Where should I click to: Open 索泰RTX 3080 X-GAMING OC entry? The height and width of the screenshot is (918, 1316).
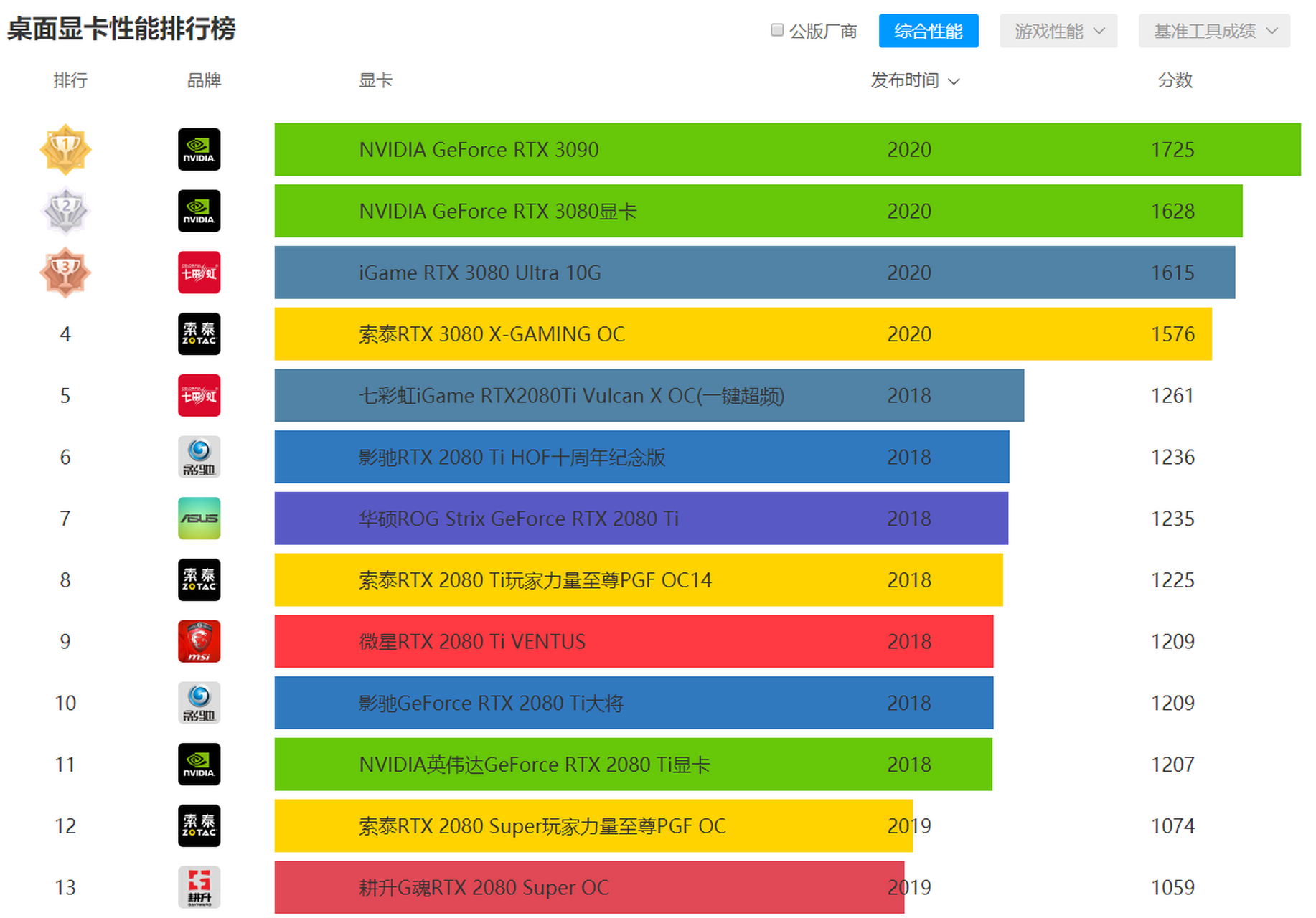743,333
